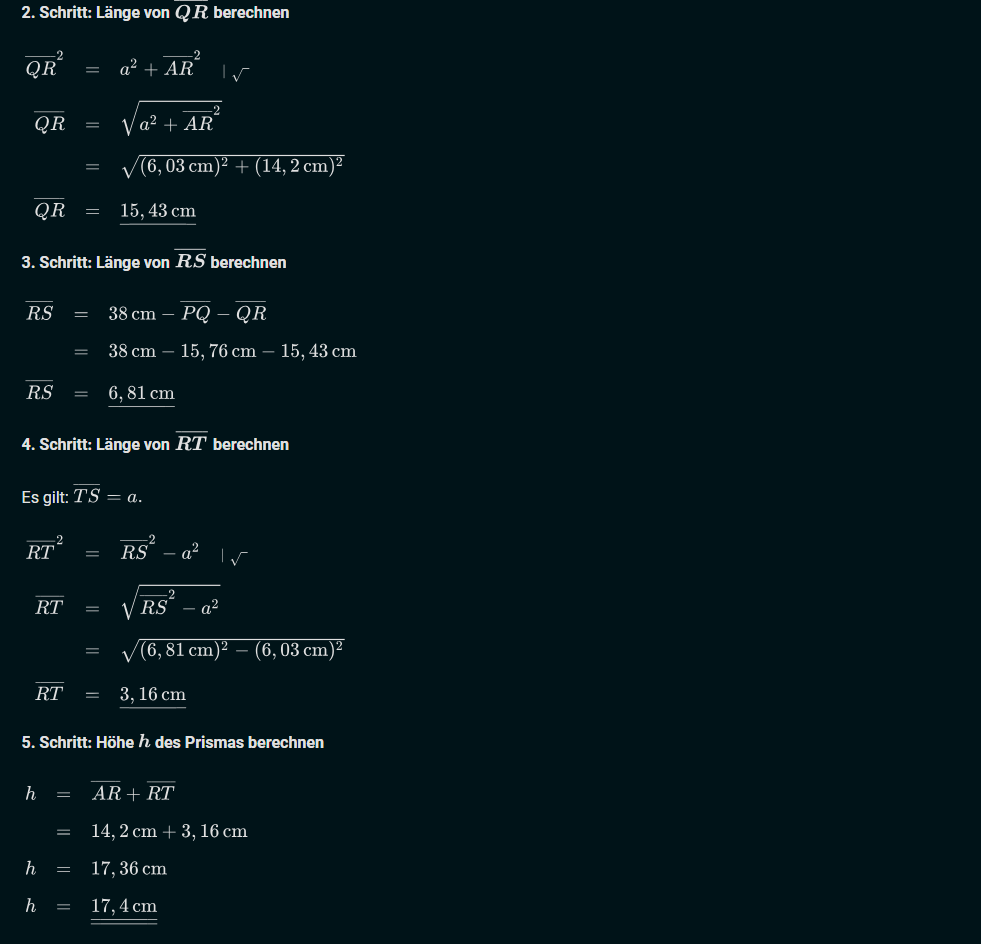Click the note "Es gilt: TS = a."

(82, 496)
